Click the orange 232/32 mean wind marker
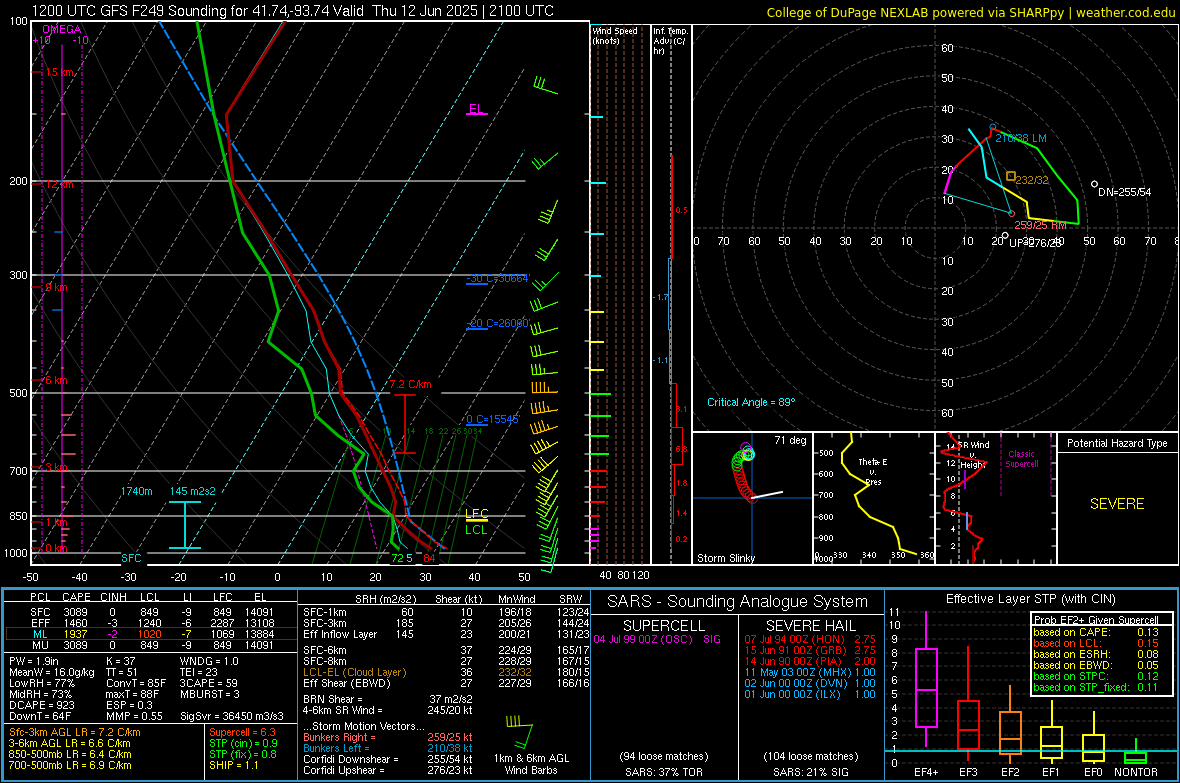 click(1011, 176)
